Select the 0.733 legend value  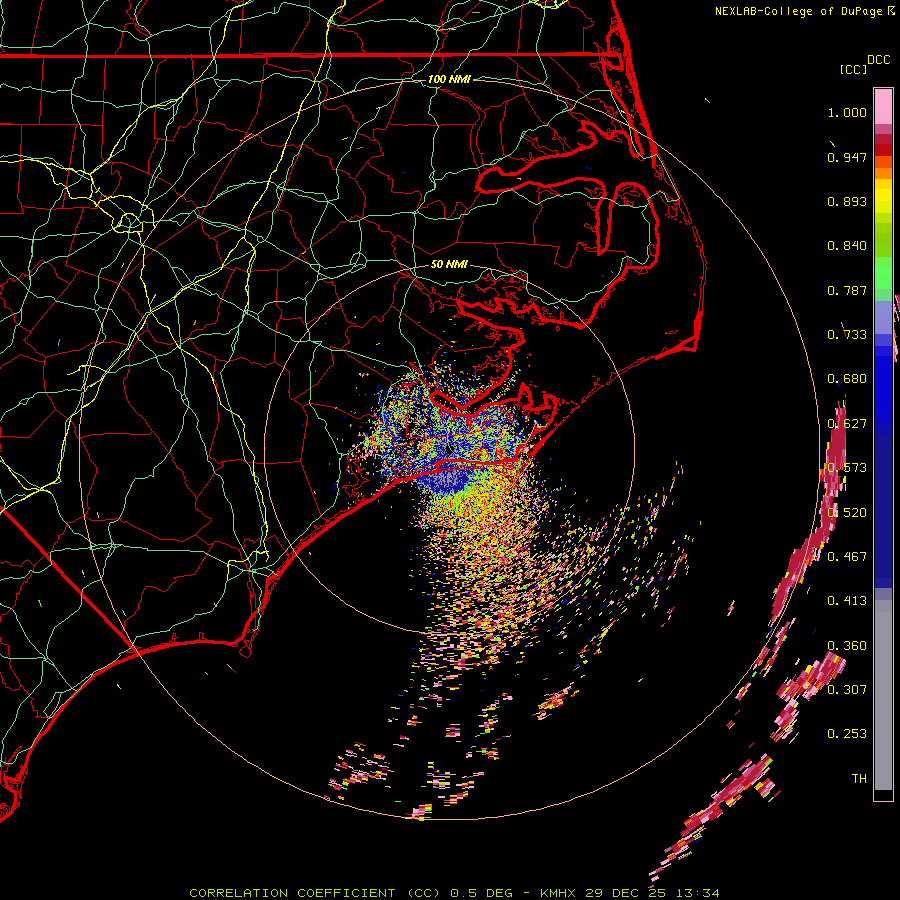point(847,335)
